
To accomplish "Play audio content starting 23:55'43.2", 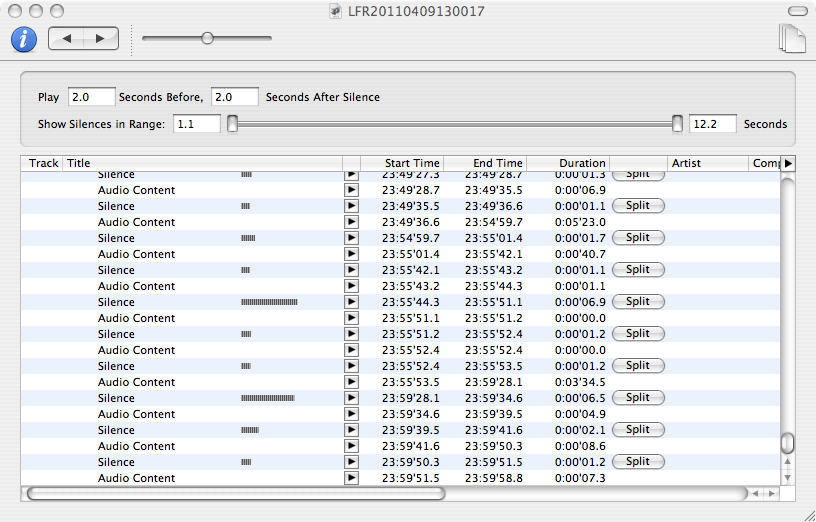I will pos(351,286).
